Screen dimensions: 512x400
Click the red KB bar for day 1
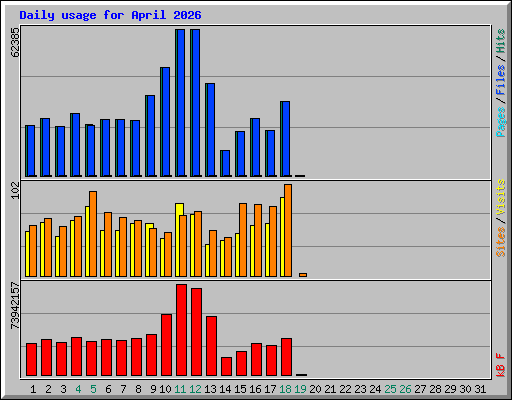[x=32, y=359]
